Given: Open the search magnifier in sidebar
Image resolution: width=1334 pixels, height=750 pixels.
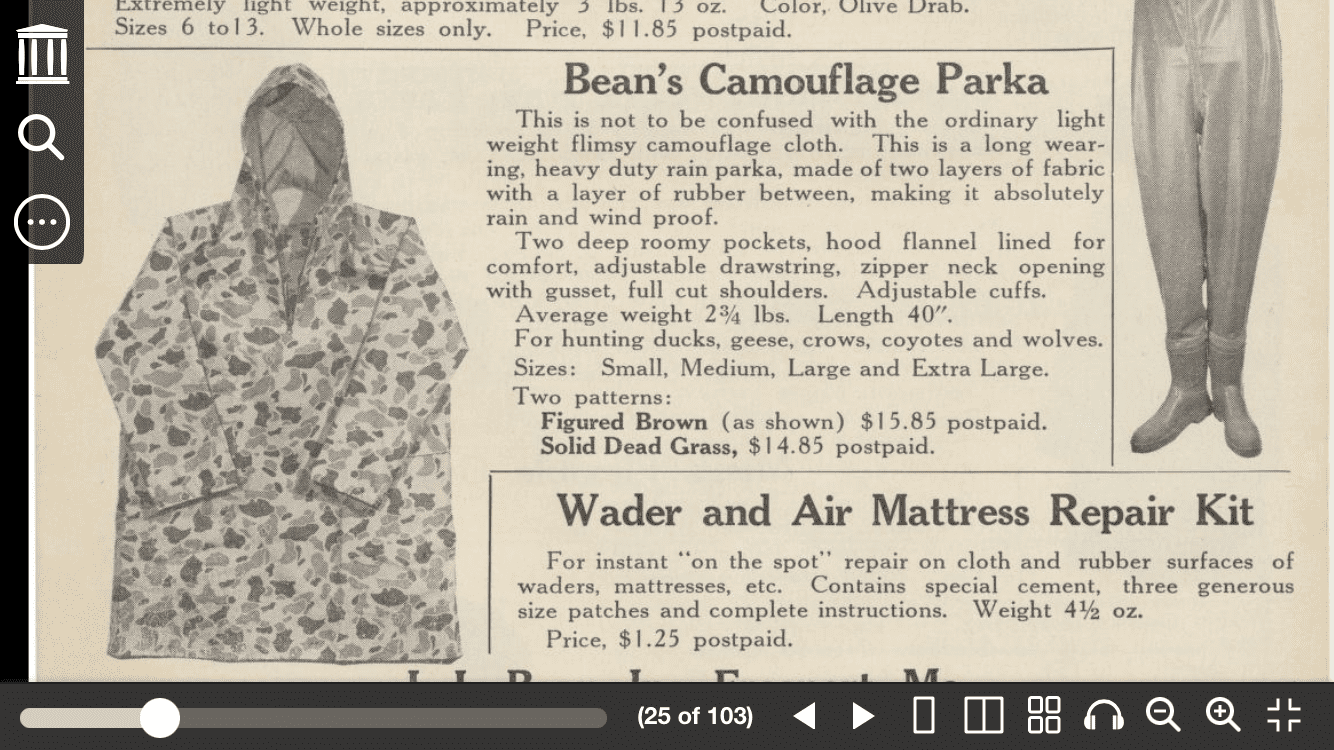Looking at the screenshot, I should click(x=42, y=138).
